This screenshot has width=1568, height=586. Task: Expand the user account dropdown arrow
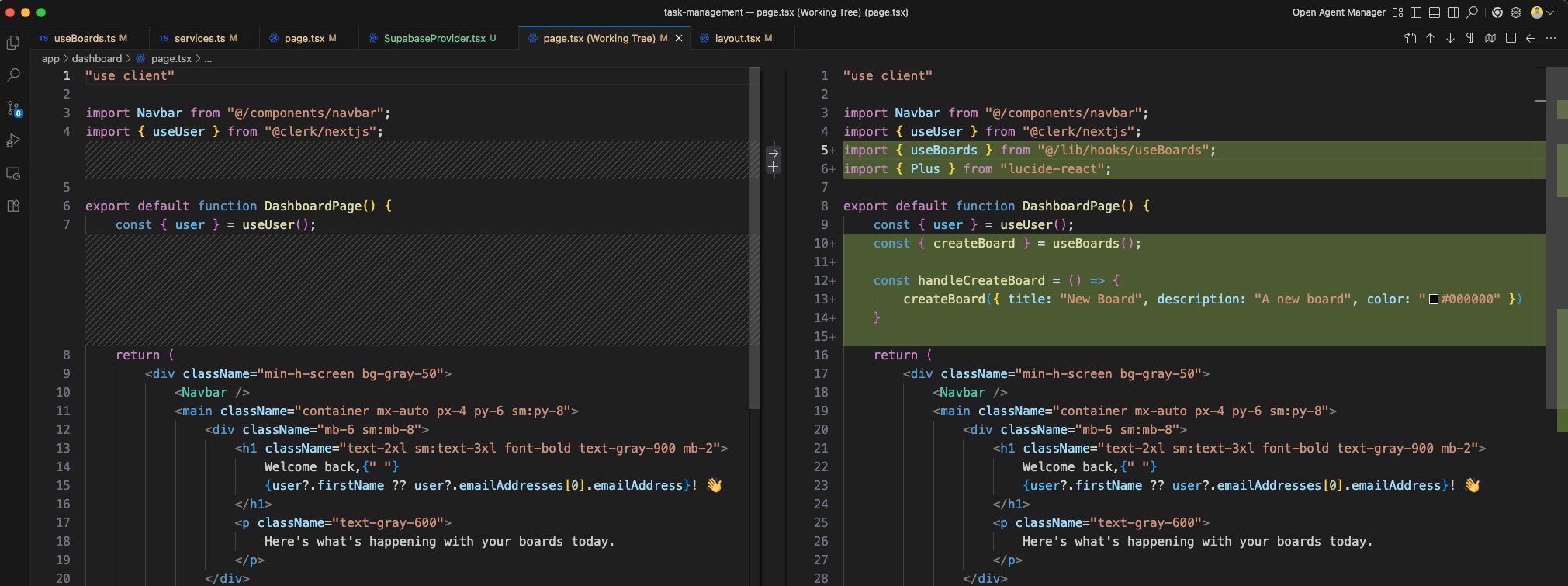point(1550,12)
